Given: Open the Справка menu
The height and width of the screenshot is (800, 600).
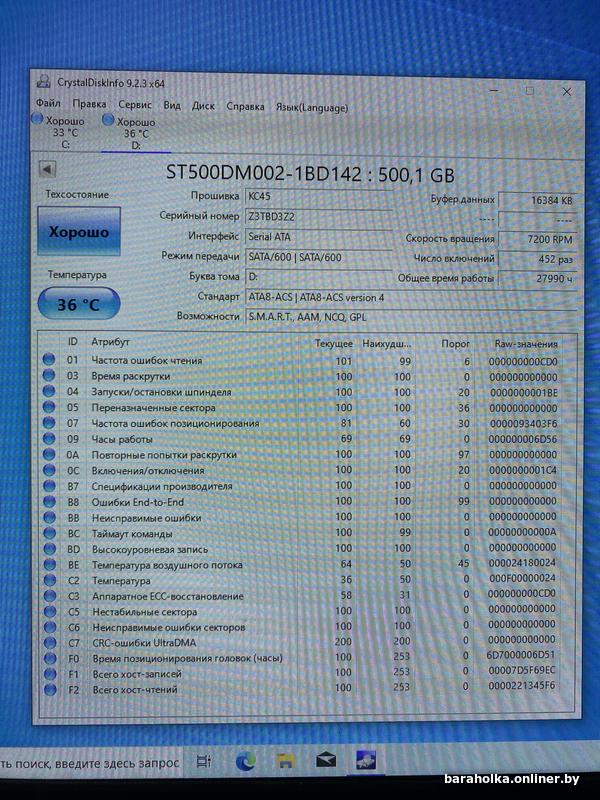Looking at the screenshot, I should [245, 107].
